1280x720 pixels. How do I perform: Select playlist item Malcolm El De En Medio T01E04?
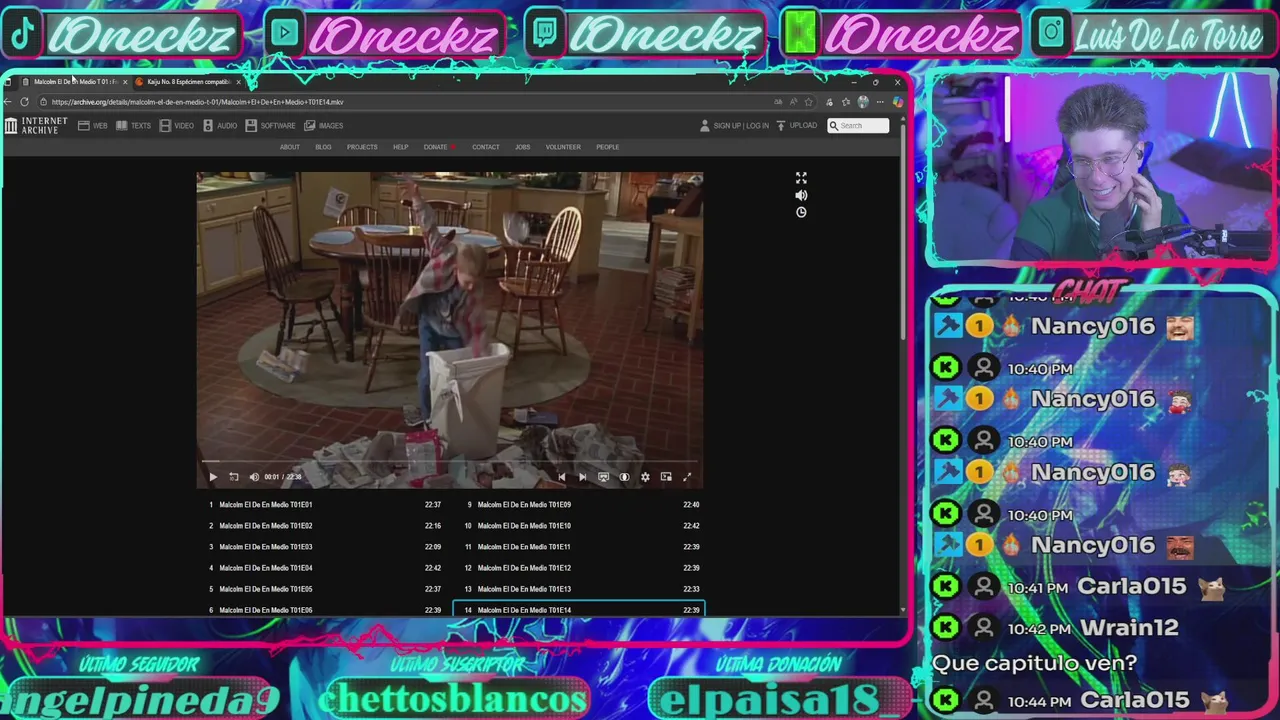coord(324,568)
